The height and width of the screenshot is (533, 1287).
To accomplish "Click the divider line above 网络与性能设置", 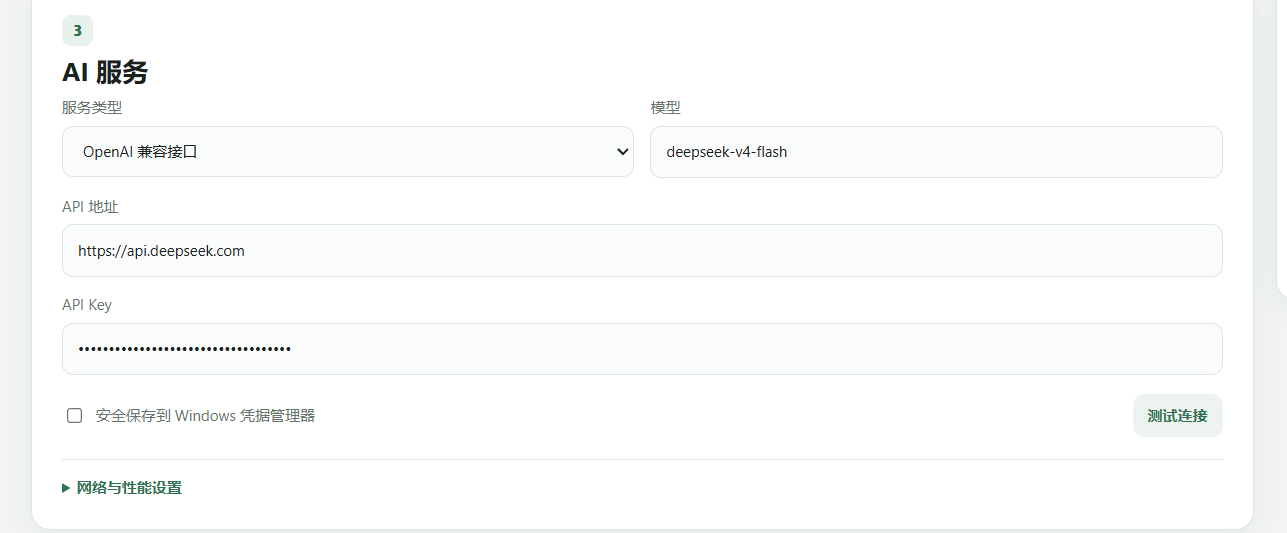I will (642, 459).
